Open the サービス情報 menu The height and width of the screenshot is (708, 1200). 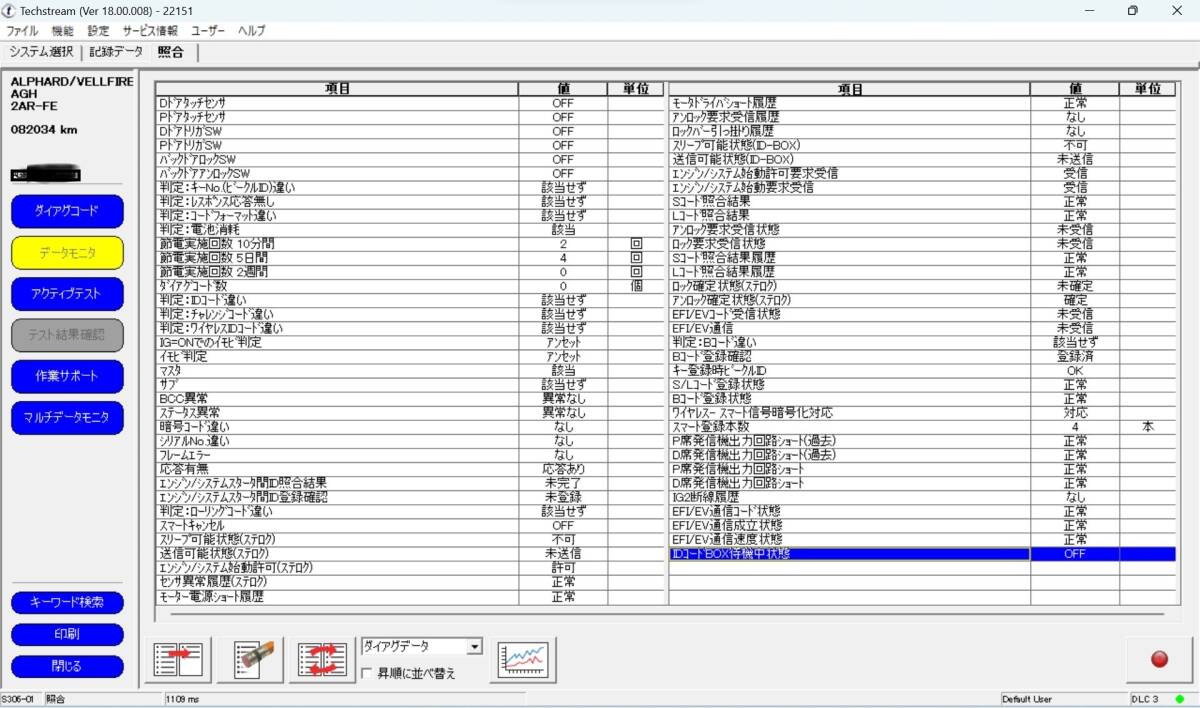pos(150,31)
